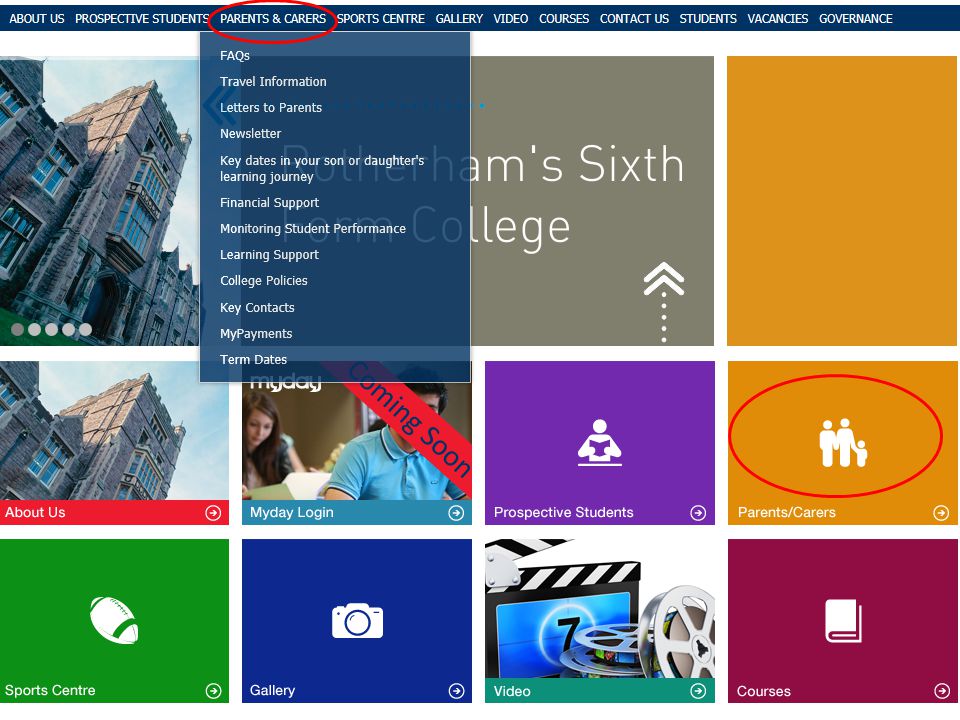The image size is (960, 720).
Task: Click the Gallery tile label
Action: point(272,691)
